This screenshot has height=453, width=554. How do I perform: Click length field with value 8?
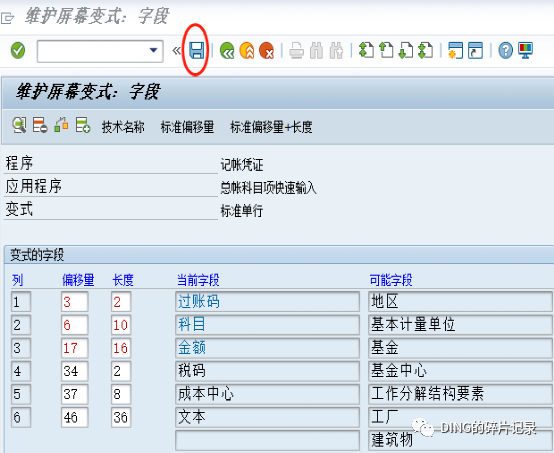(x=121, y=394)
